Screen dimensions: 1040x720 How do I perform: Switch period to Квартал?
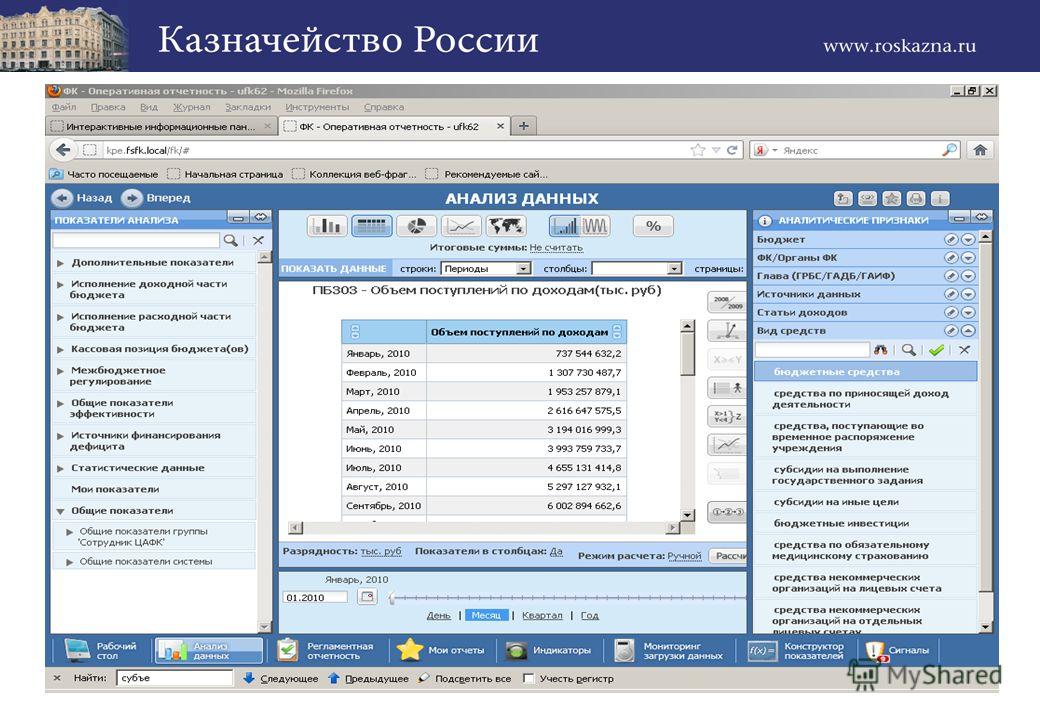click(542, 615)
